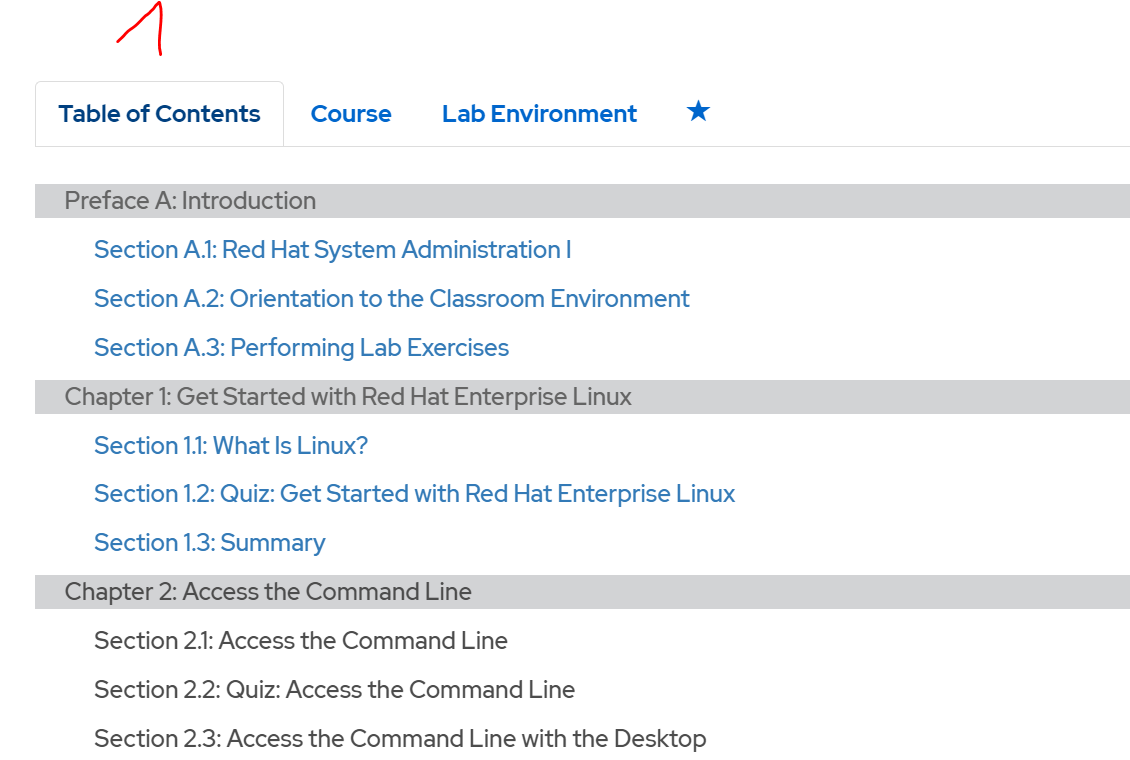Select Section 2.1: Access the Command Line
This screenshot has width=1130, height=760.
point(300,640)
